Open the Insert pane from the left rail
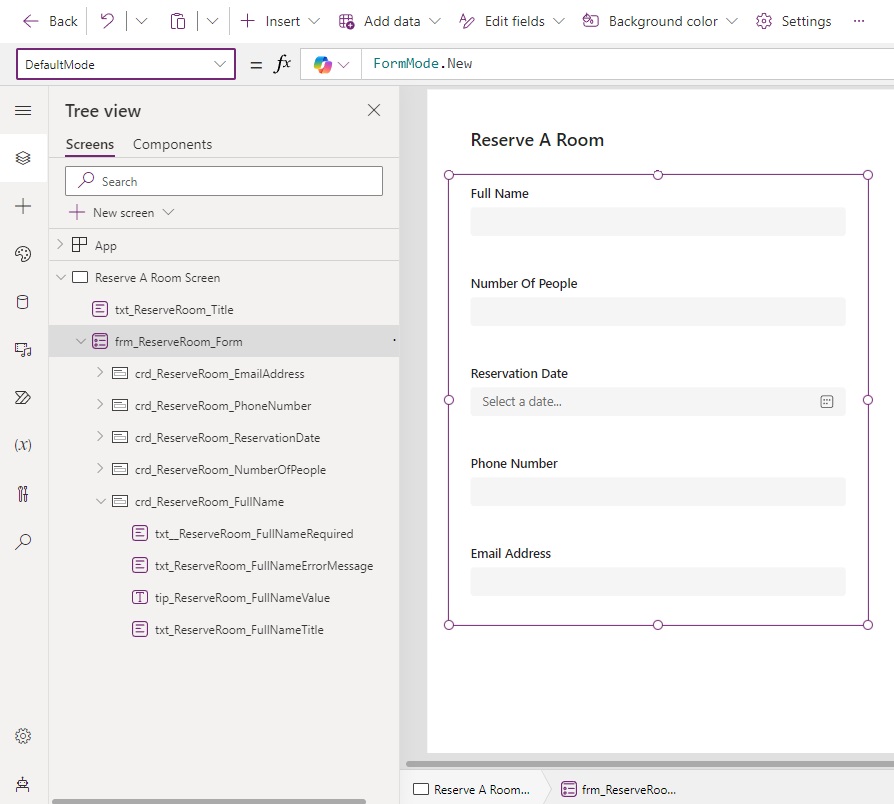 tap(22, 206)
